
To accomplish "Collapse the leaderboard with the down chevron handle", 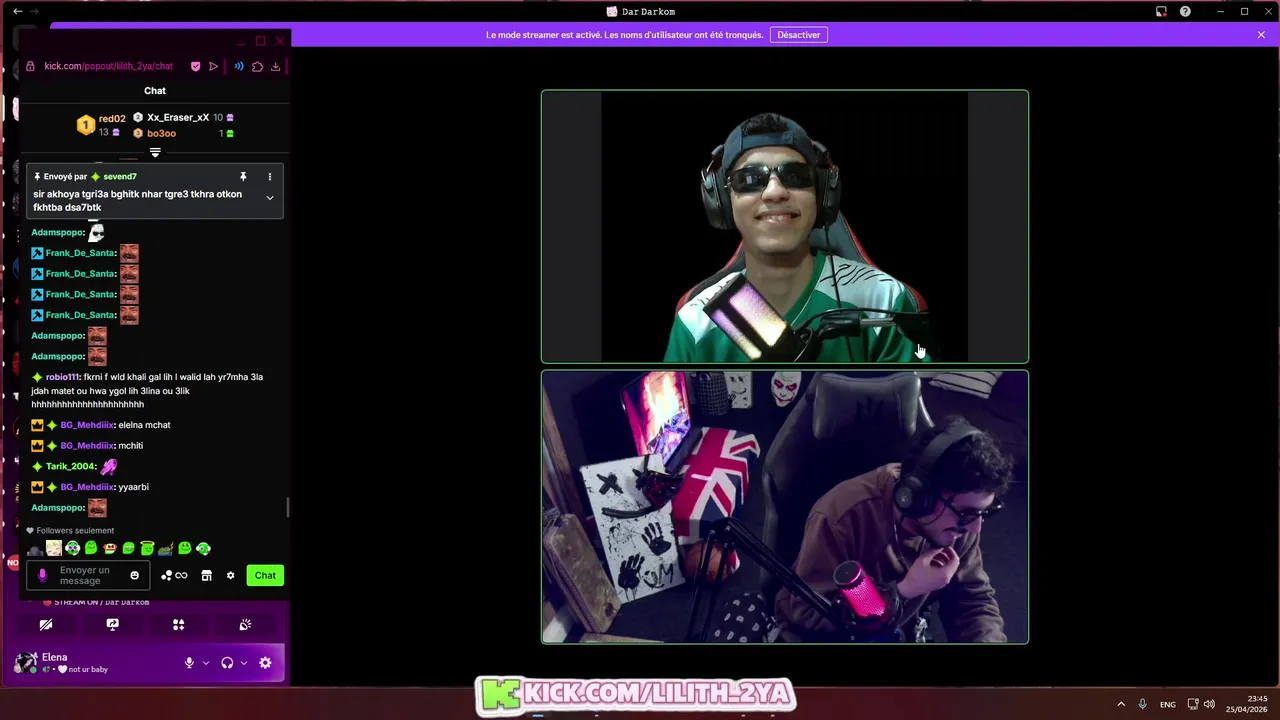I will [155, 153].
